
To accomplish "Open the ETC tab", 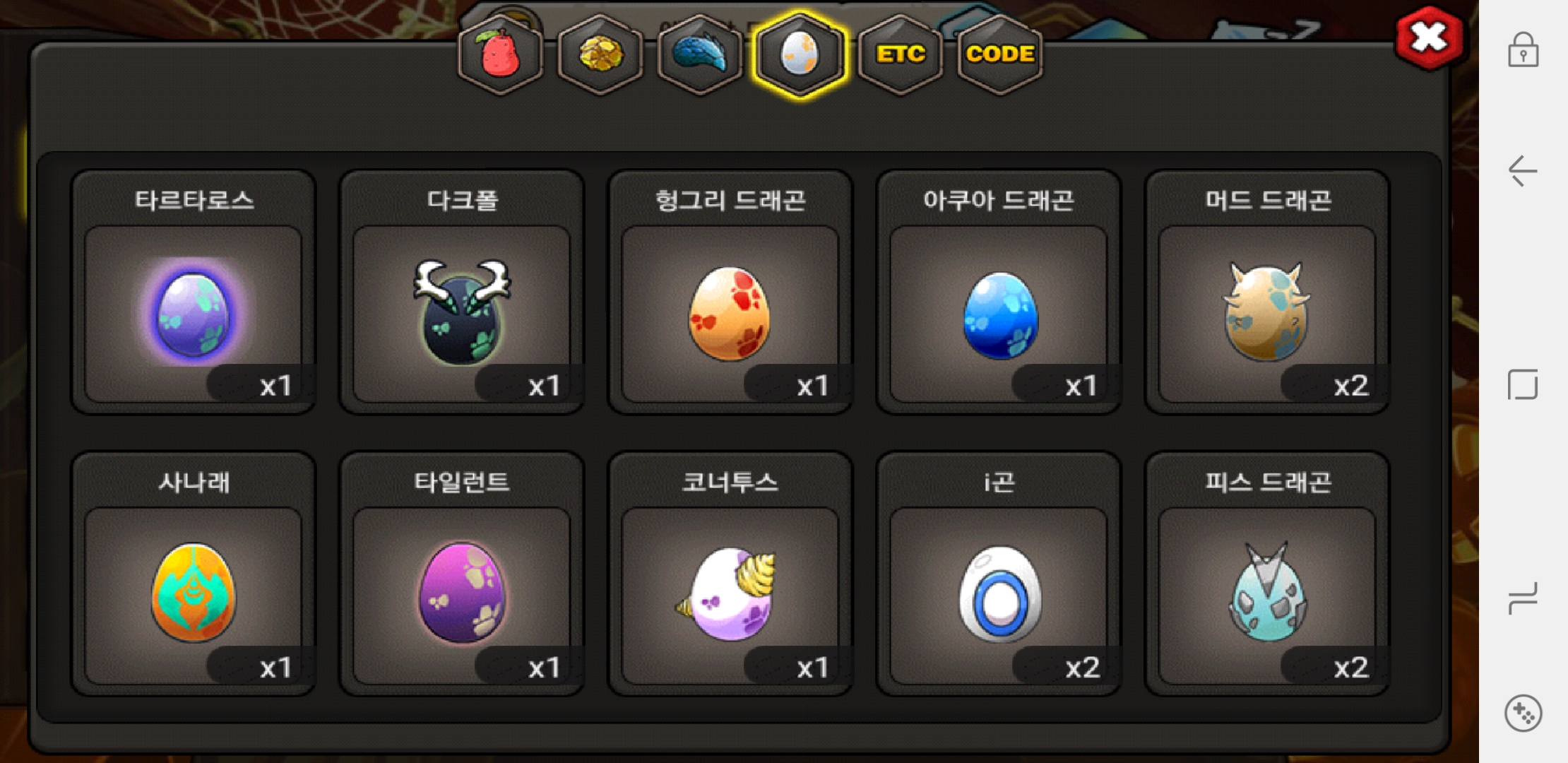I will coord(901,54).
